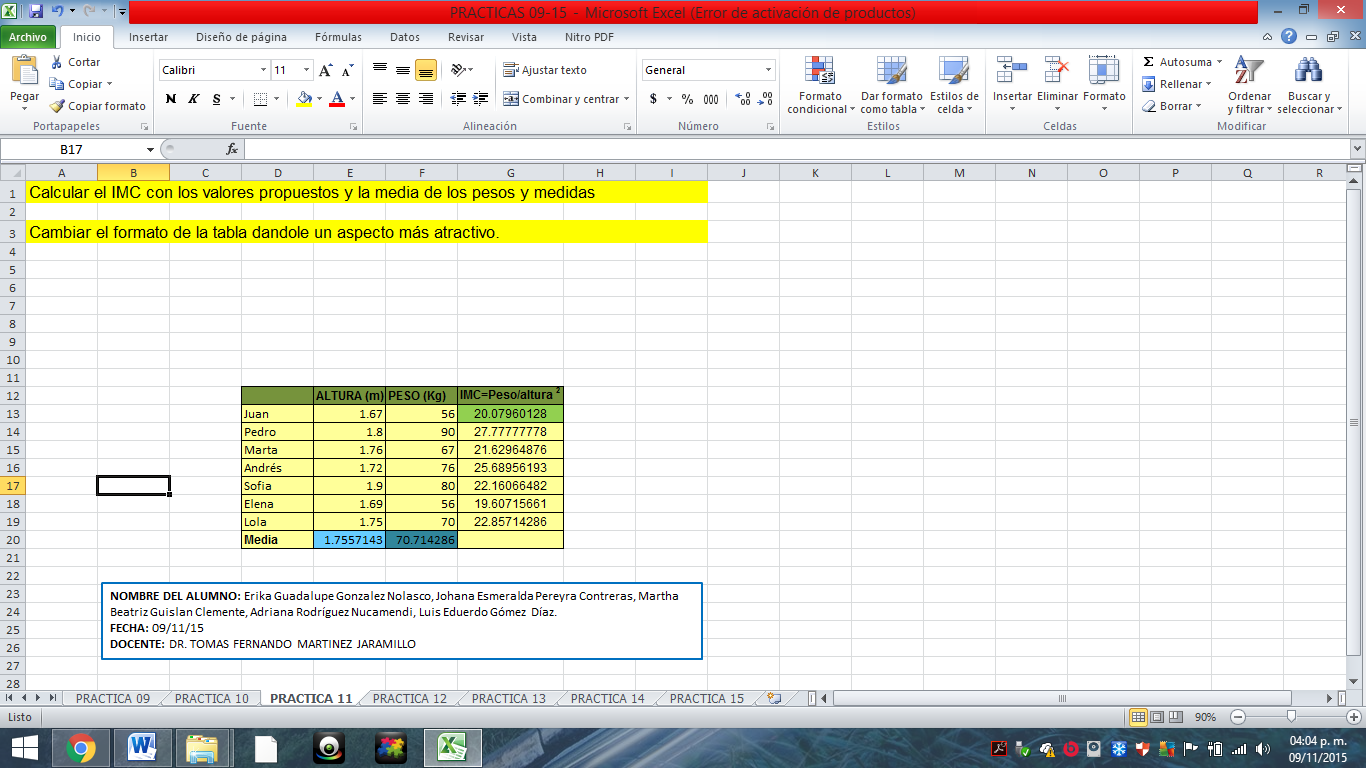
Task: Expand the Combinar y centrar dropdown arrow
Action: (x=626, y=99)
